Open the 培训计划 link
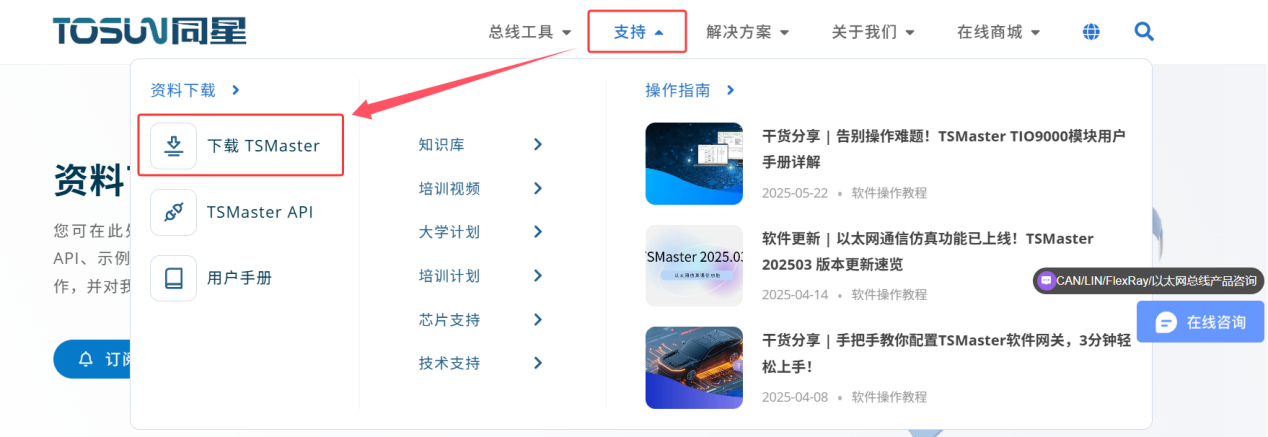 pos(449,276)
